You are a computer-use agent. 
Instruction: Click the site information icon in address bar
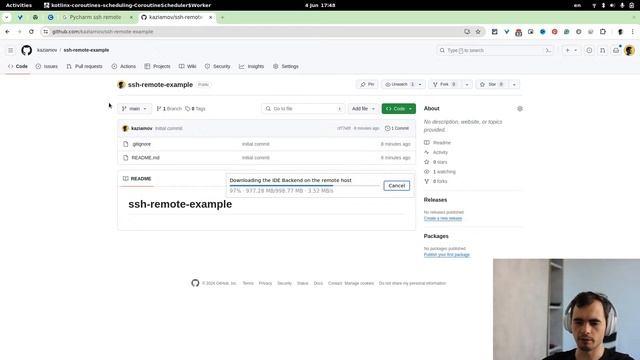pos(46,31)
